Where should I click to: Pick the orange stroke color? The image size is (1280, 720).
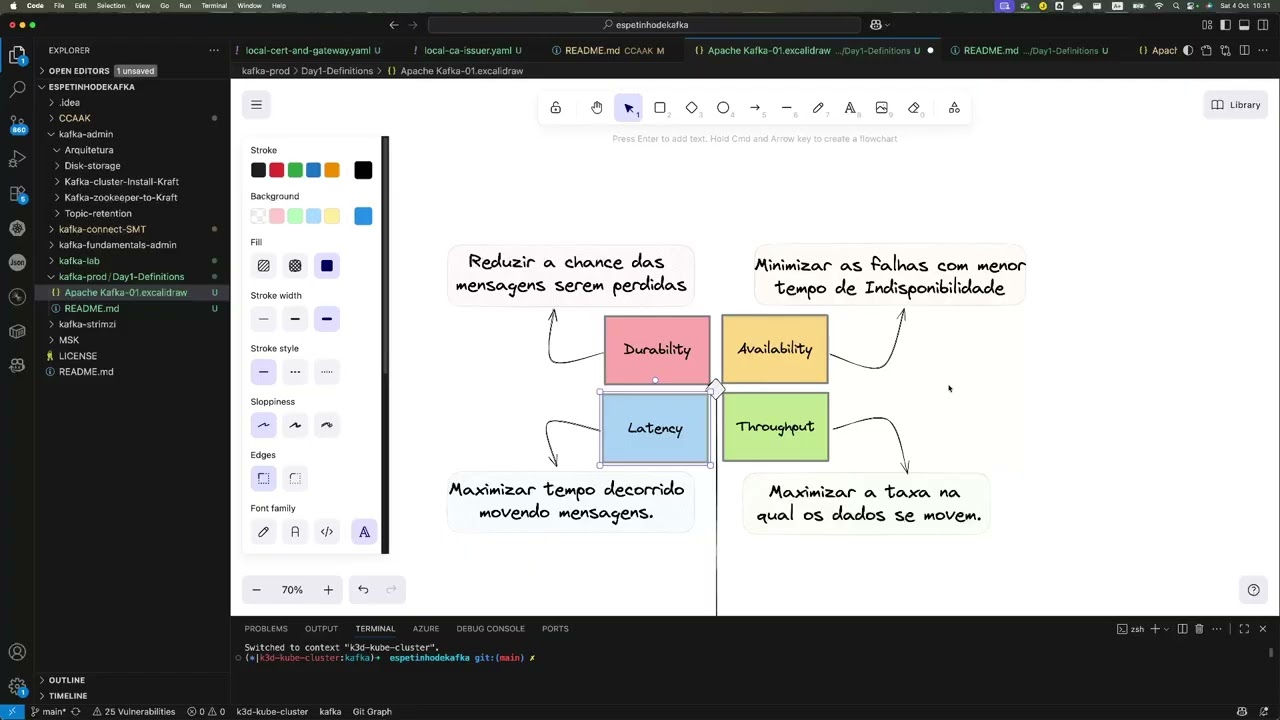pyautogui.click(x=332, y=170)
